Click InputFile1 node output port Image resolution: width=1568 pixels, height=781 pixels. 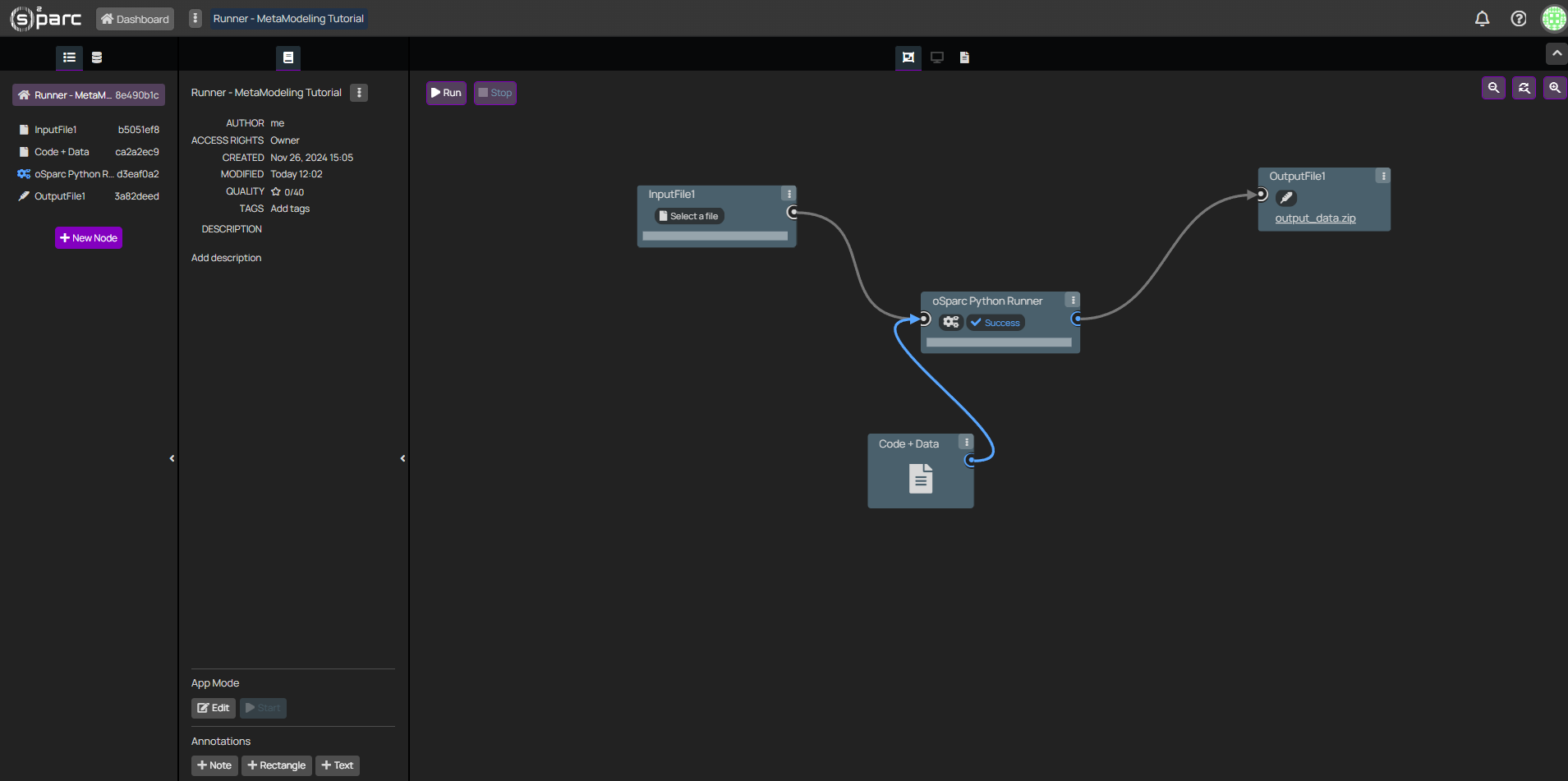tap(793, 213)
